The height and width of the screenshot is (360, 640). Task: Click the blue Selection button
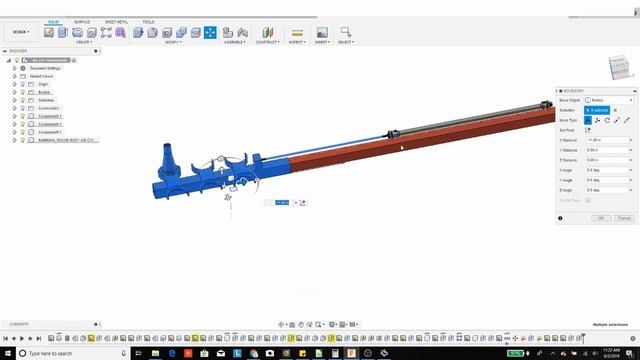(597, 110)
